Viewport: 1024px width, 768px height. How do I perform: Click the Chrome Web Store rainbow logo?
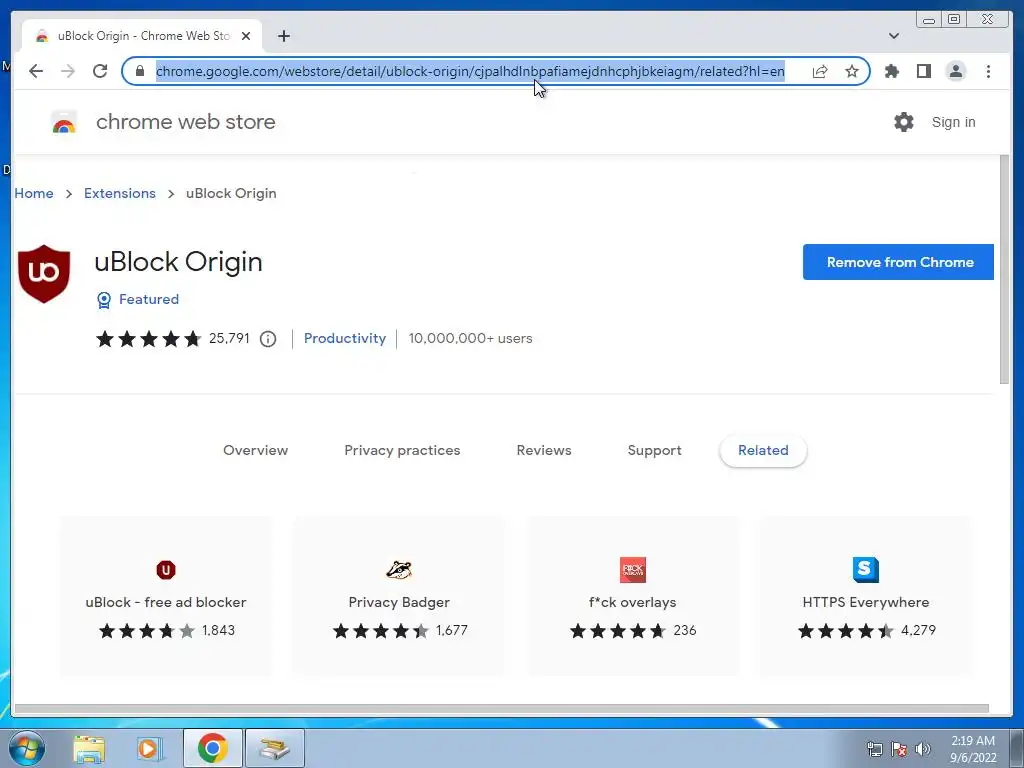click(x=64, y=122)
